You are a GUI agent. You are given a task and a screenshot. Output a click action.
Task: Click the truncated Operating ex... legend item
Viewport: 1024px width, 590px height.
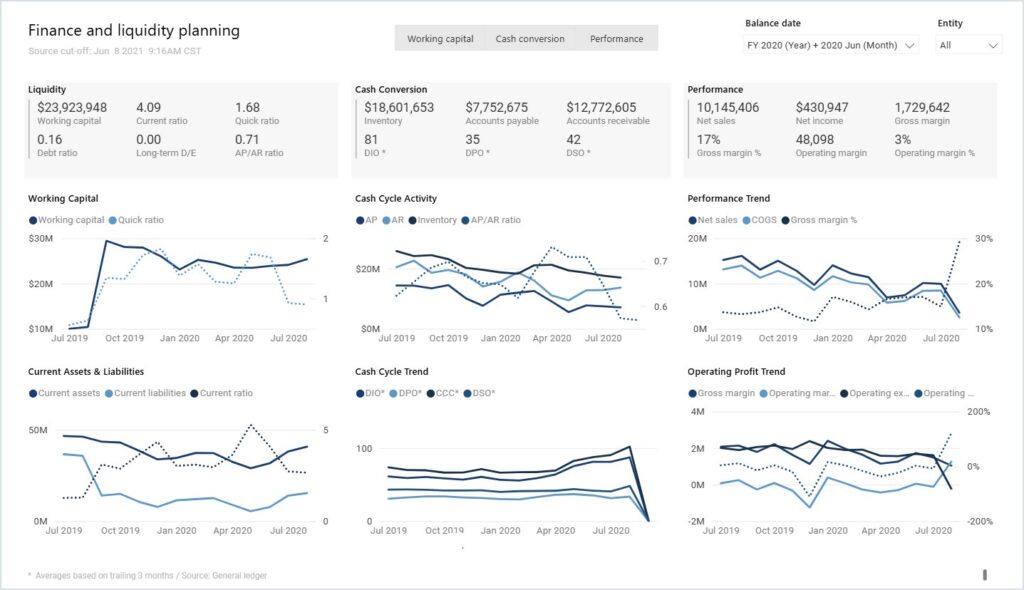pyautogui.click(x=875, y=393)
